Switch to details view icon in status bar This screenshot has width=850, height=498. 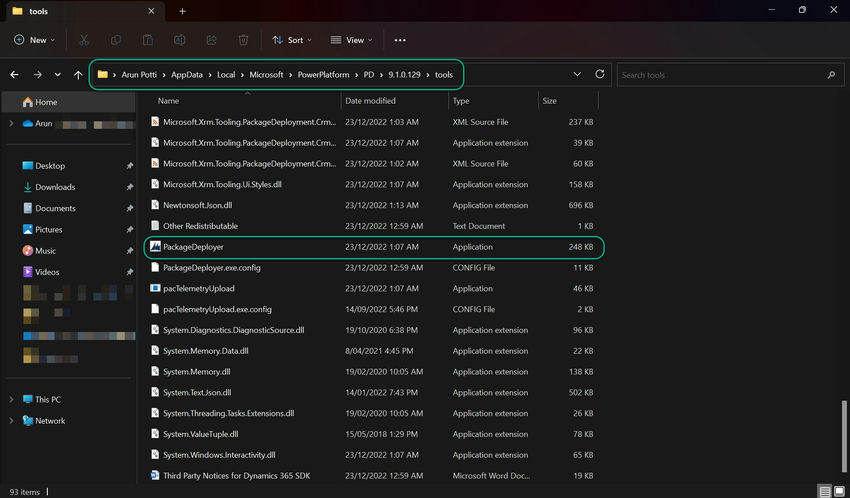coord(825,491)
